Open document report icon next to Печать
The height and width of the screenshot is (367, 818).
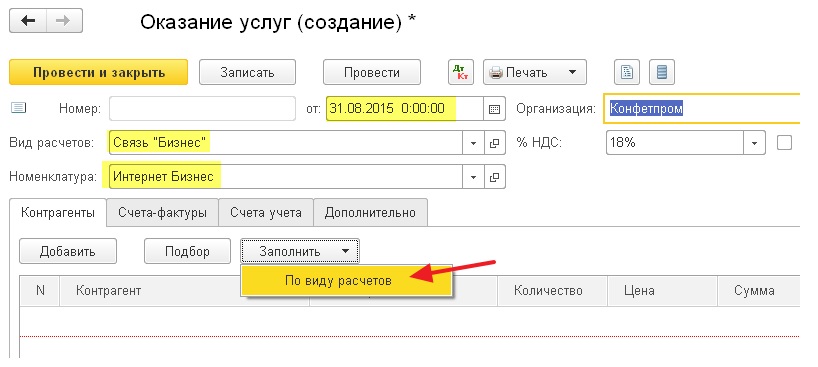tap(627, 72)
